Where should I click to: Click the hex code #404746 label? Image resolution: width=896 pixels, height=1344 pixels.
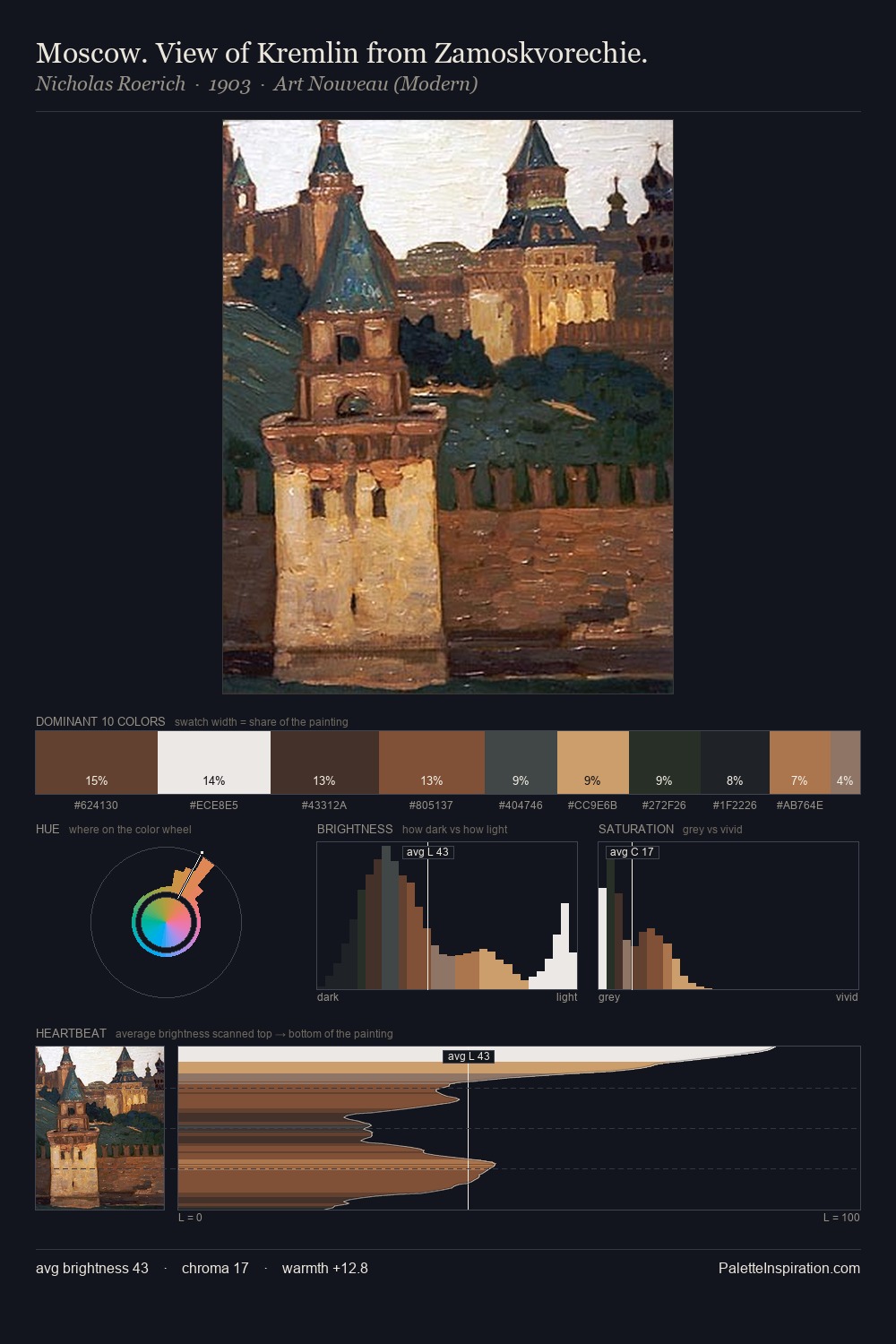521,806
